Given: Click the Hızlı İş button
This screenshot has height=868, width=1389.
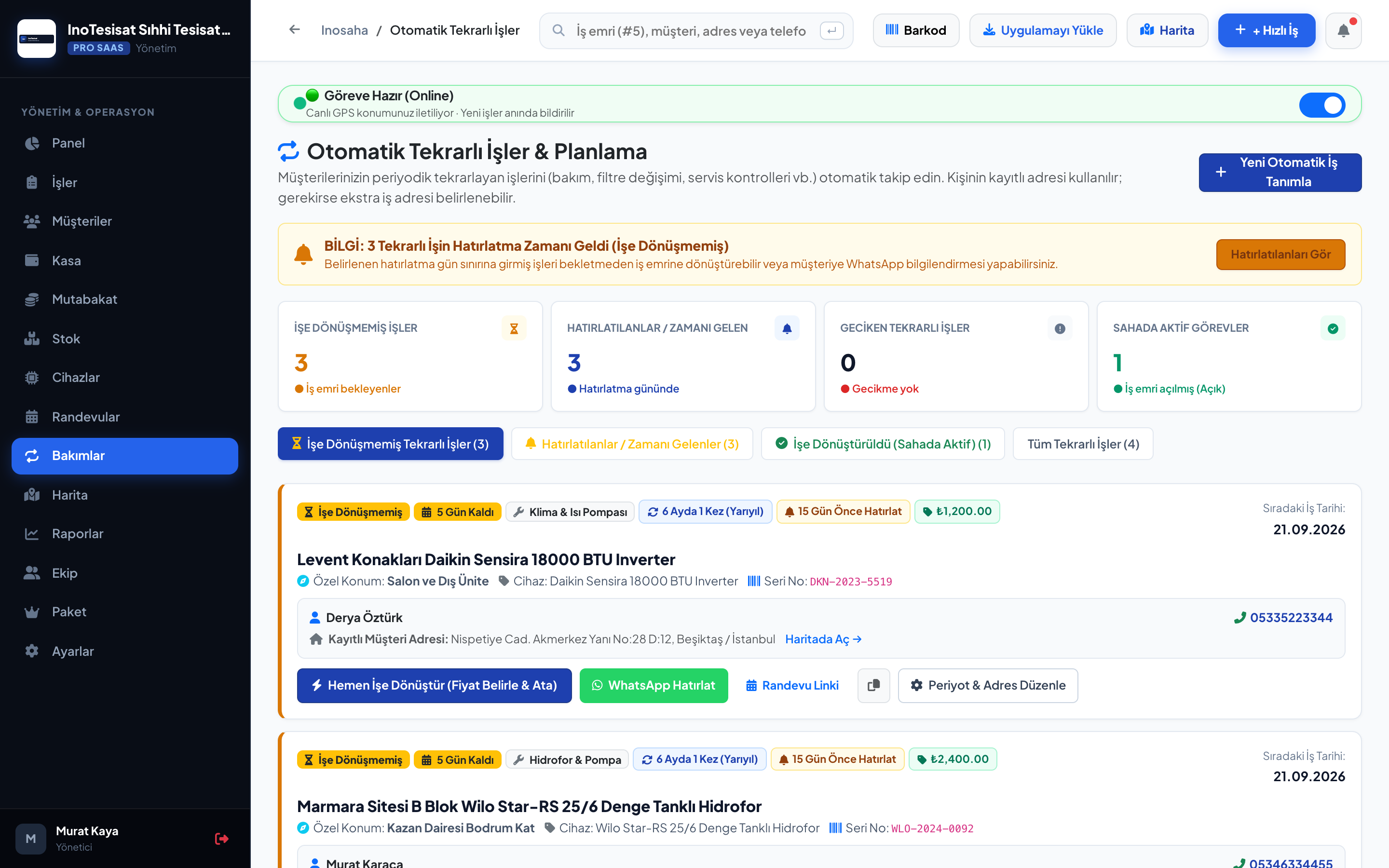Looking at the screenshot, I should point(1266,30).
